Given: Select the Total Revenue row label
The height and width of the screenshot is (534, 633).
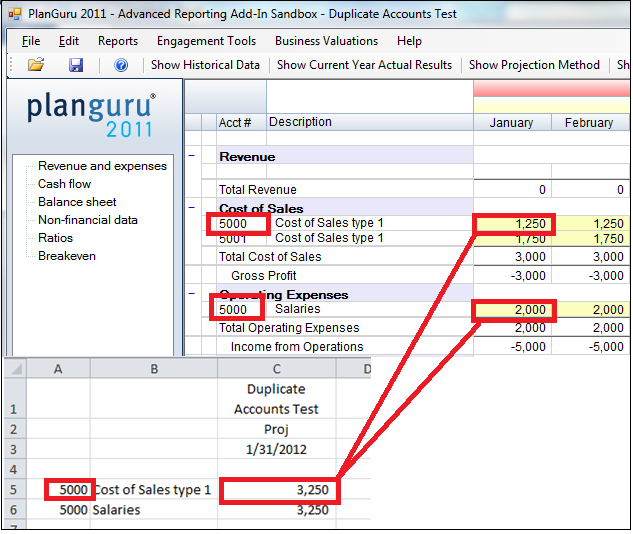Looking at the screenshot, I should point(258,189).
